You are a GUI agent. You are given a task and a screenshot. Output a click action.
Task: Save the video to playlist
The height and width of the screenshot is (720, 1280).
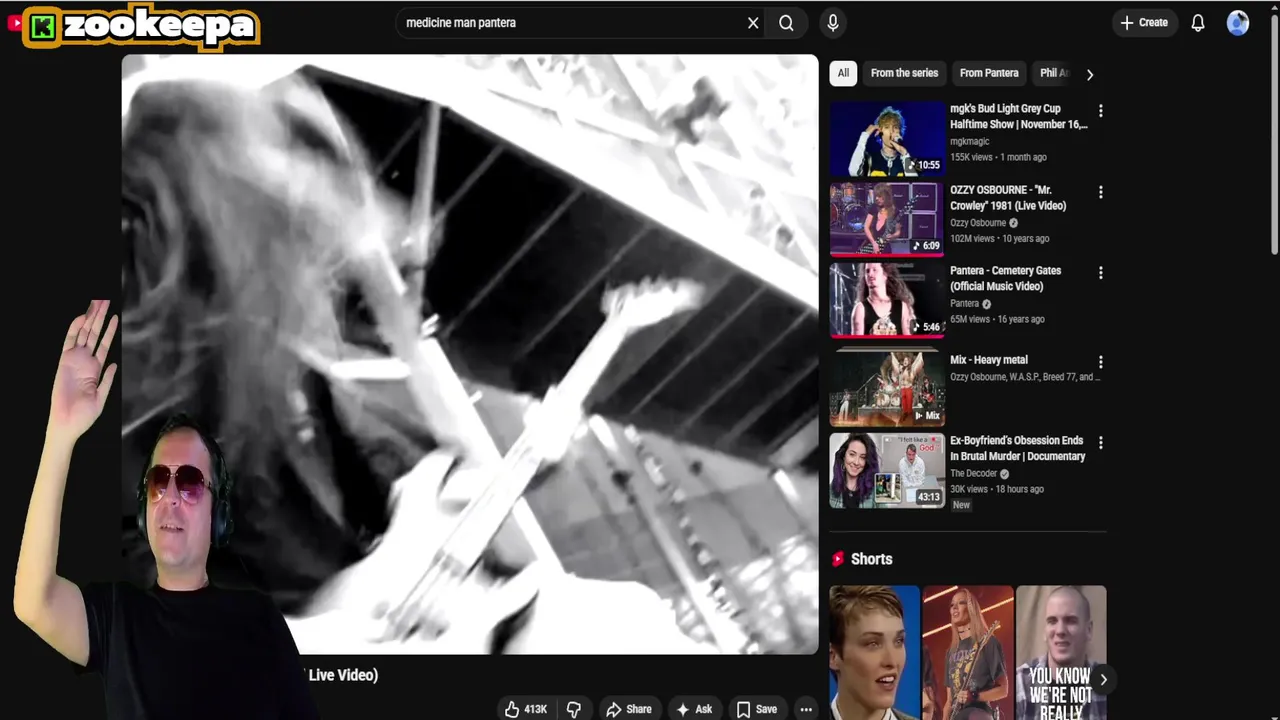click(x=757, y=709)
